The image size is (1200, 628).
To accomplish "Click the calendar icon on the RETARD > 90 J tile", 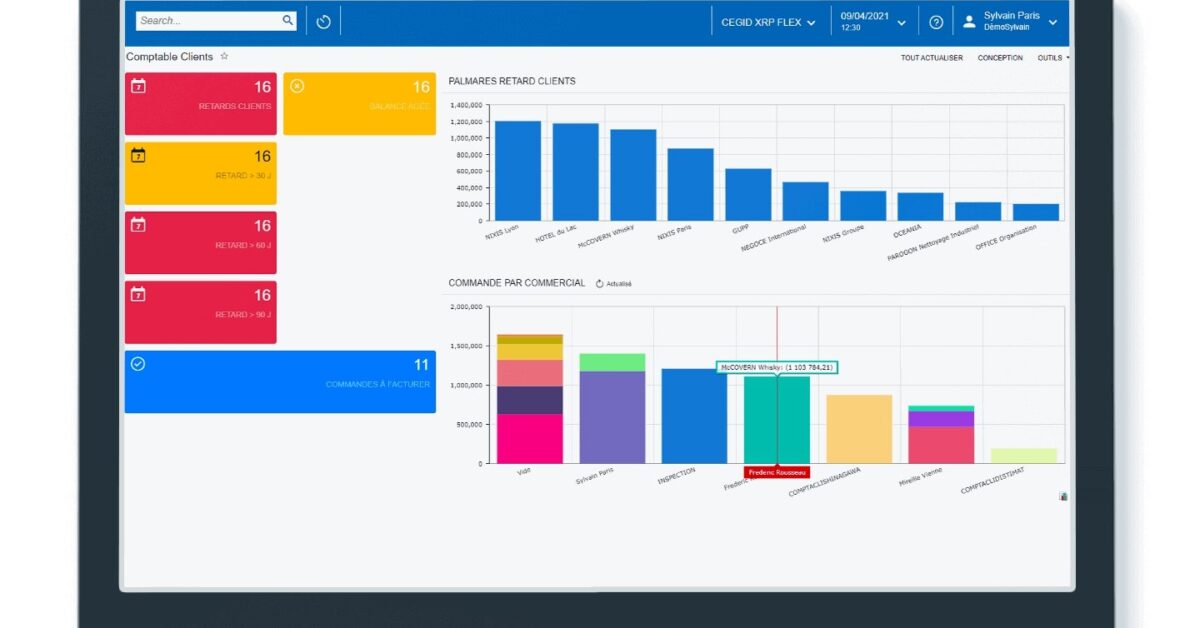I will (x=137, y=295).
